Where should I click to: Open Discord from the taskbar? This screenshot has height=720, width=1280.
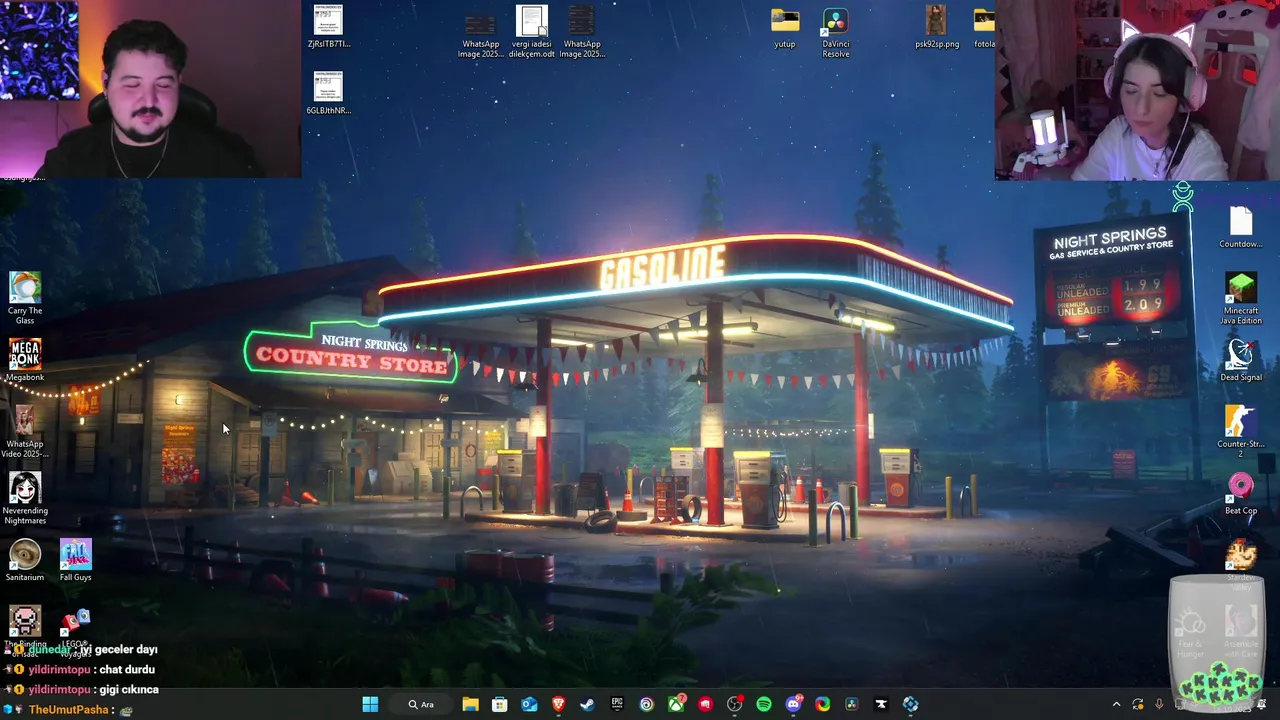coord(793,704)
